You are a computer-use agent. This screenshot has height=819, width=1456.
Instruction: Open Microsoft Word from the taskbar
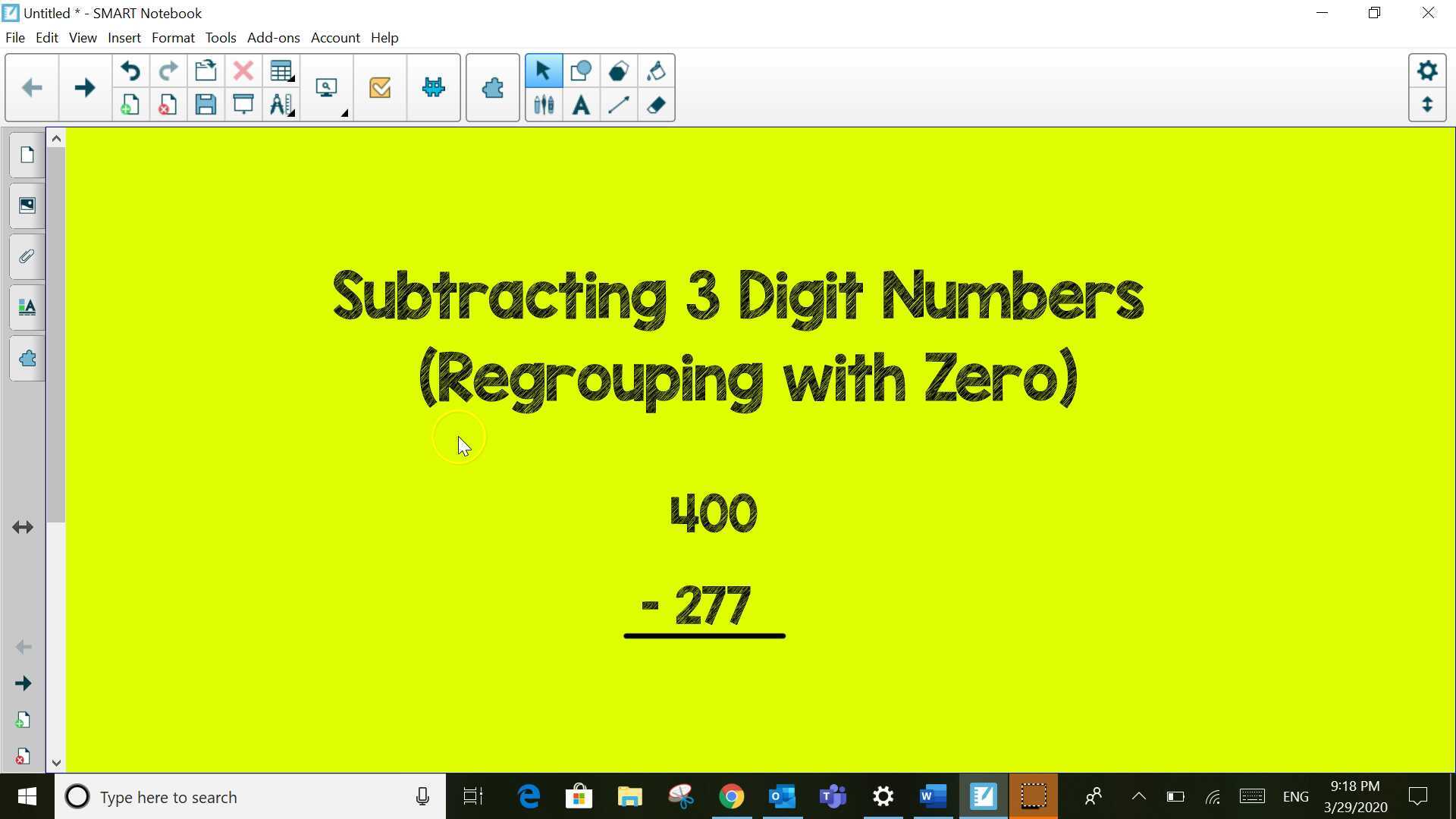(x=932, y=796)
